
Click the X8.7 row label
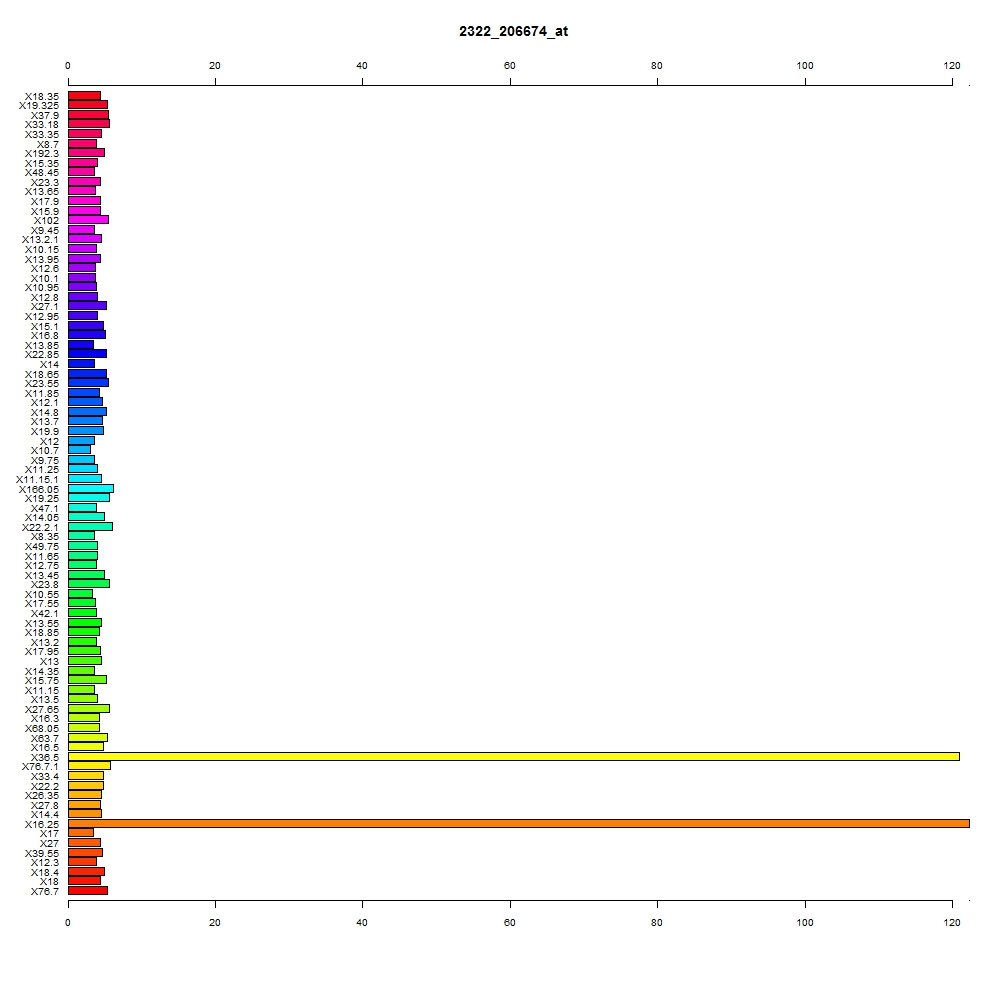(48, 145)
